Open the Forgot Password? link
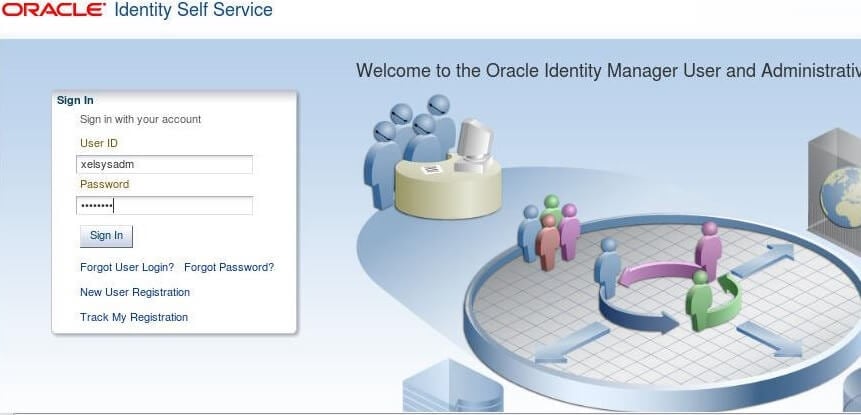Viewport: 861px width, 415px height. 229,268
